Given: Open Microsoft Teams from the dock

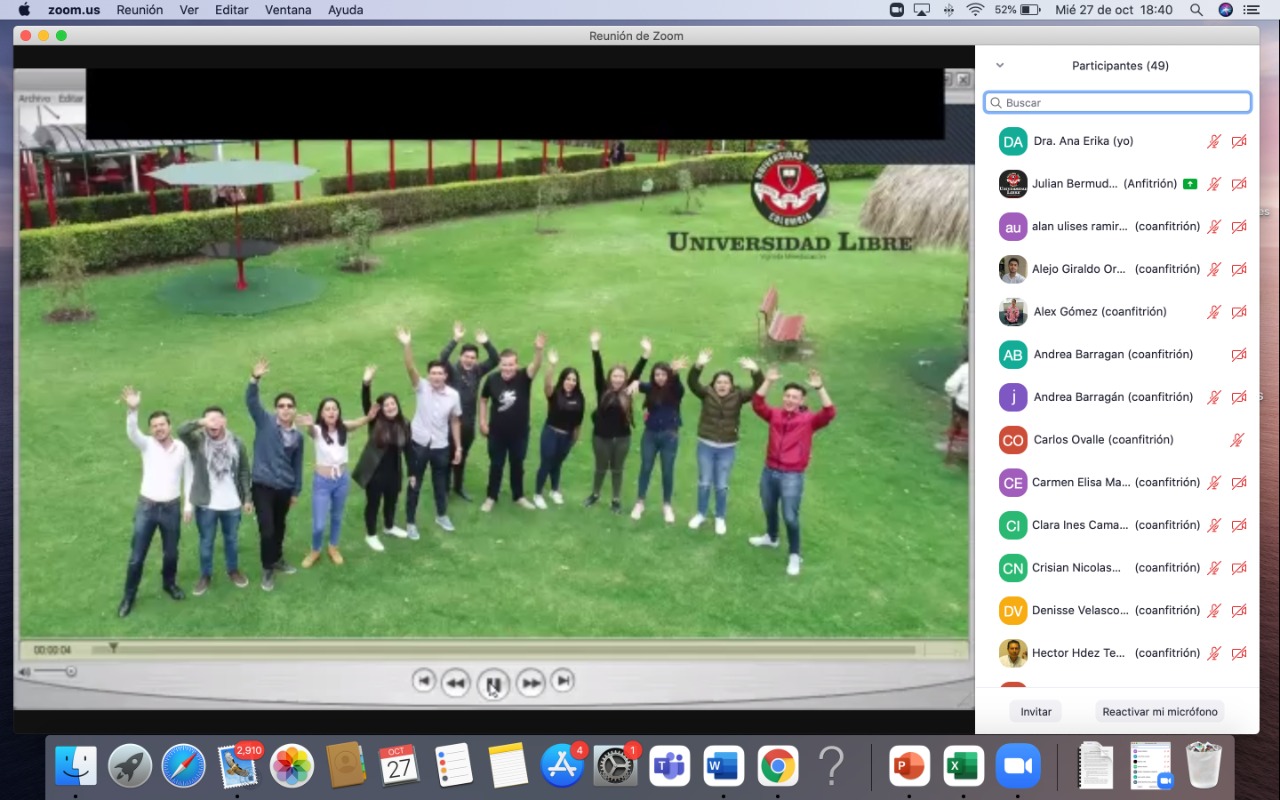Looking at the screenshot, I should (670, 767).
